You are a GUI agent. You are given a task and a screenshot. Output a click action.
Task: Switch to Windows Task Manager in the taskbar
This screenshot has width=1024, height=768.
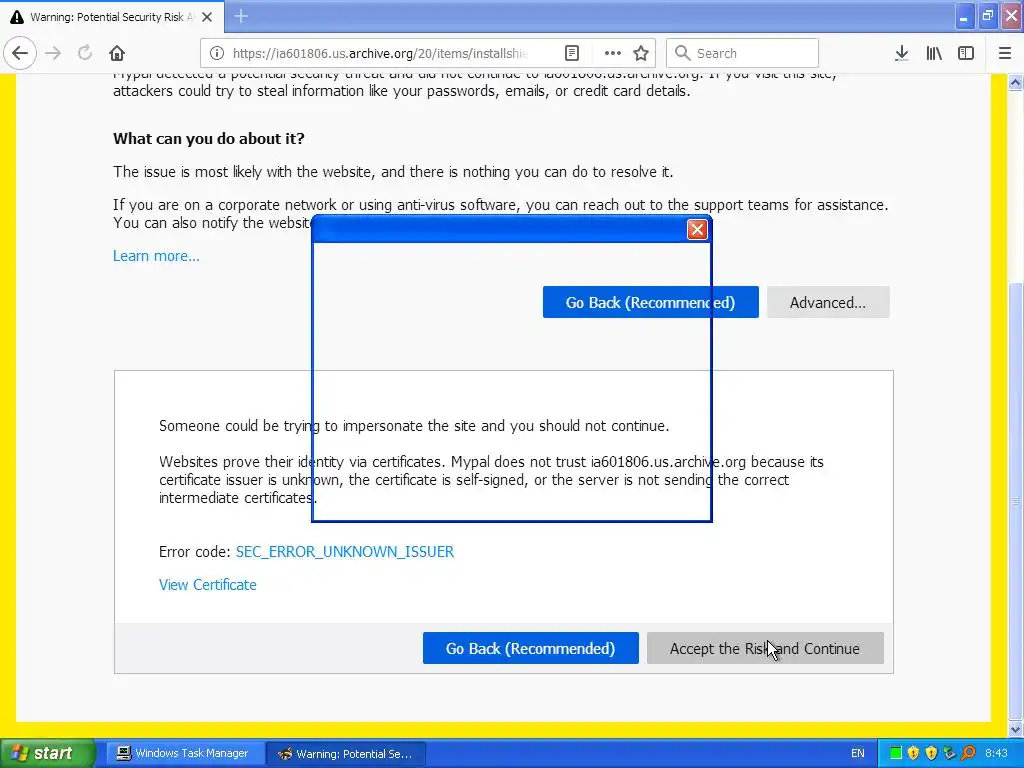pyautogui.click(x=184, y=754)
